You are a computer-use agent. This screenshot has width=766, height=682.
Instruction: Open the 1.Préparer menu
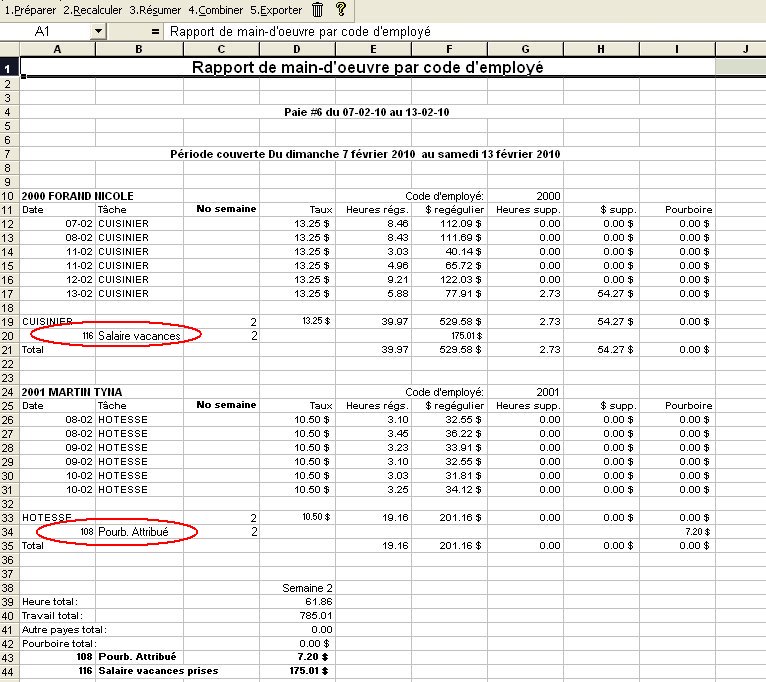(30, 10)
